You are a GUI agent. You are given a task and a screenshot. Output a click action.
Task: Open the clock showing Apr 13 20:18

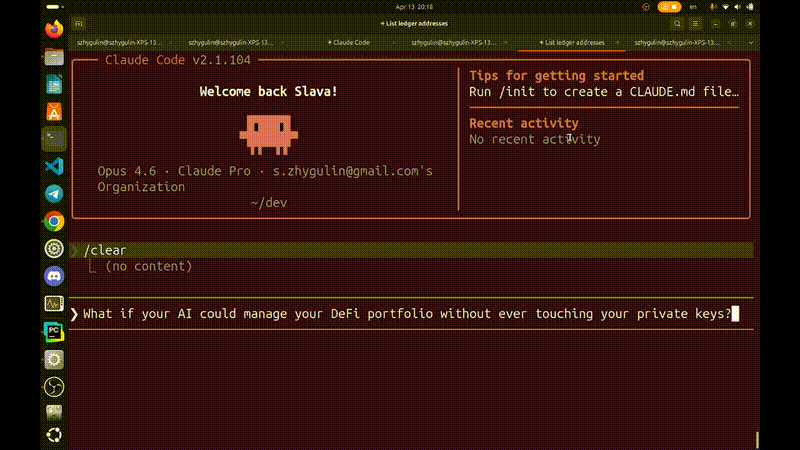pos(414,7)
